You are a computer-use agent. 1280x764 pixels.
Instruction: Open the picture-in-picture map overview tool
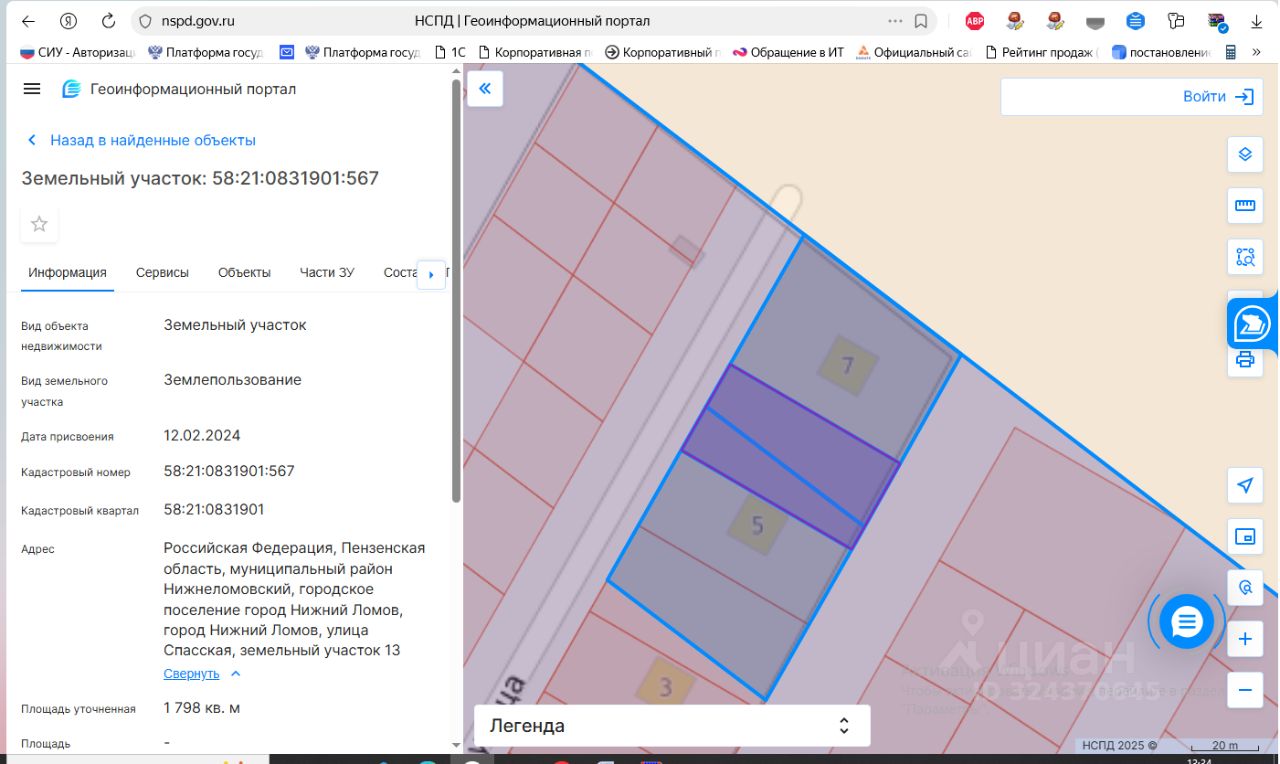pyautogui.click(x=1245, y=537)
